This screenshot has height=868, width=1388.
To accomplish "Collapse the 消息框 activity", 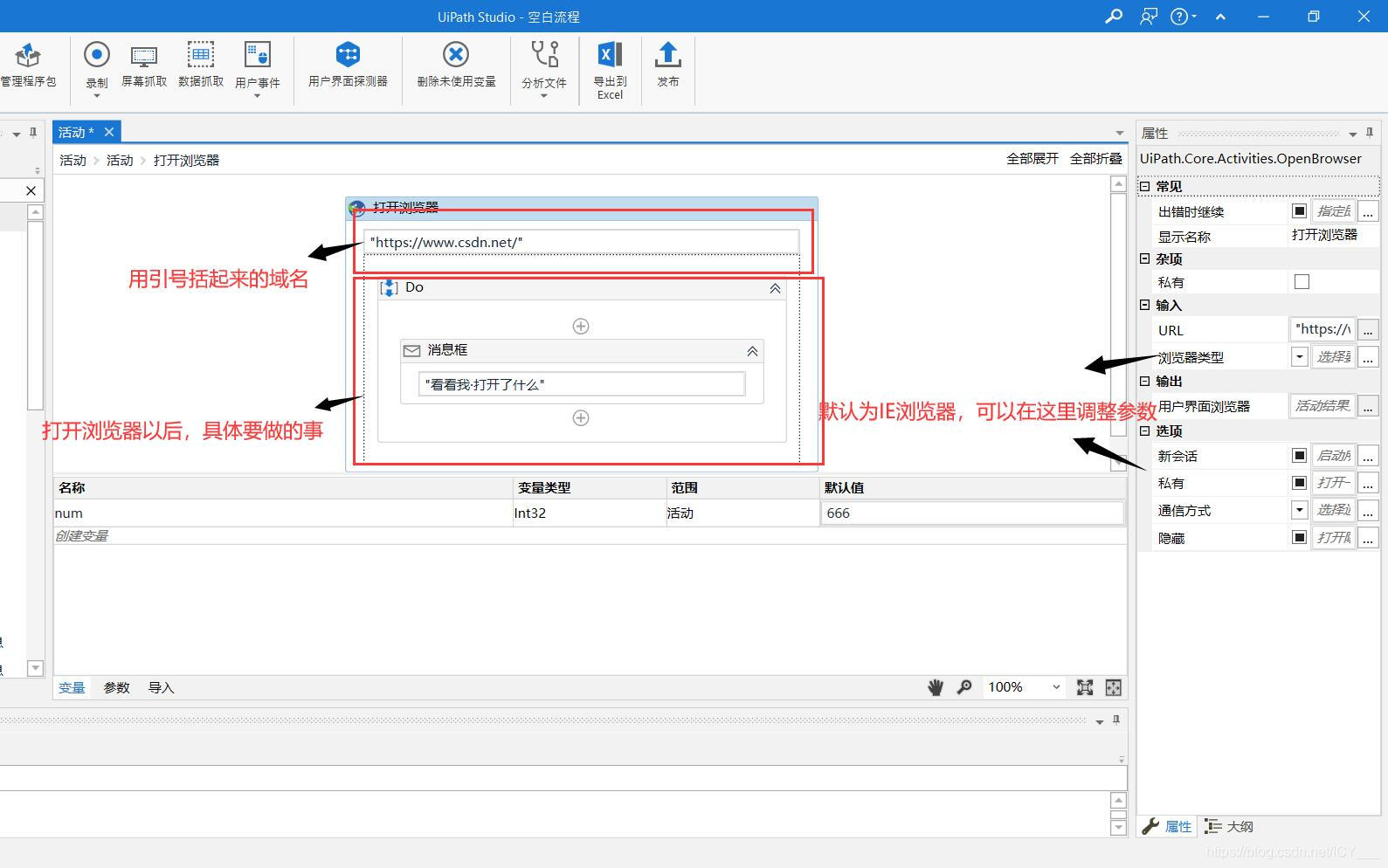I will coord(752,351).
